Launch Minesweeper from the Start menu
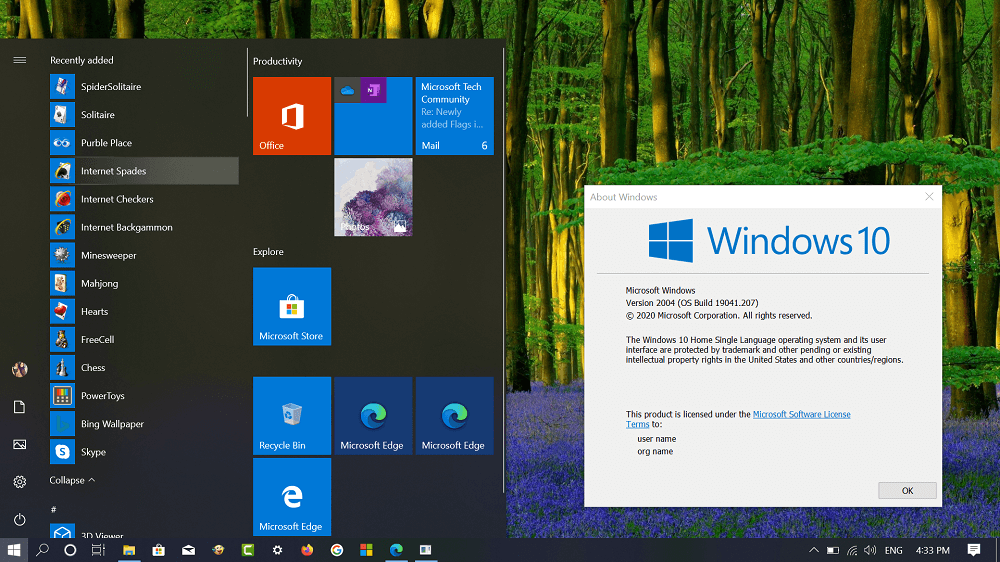This screenshot has height=562, width=1000. pos(144,255)
